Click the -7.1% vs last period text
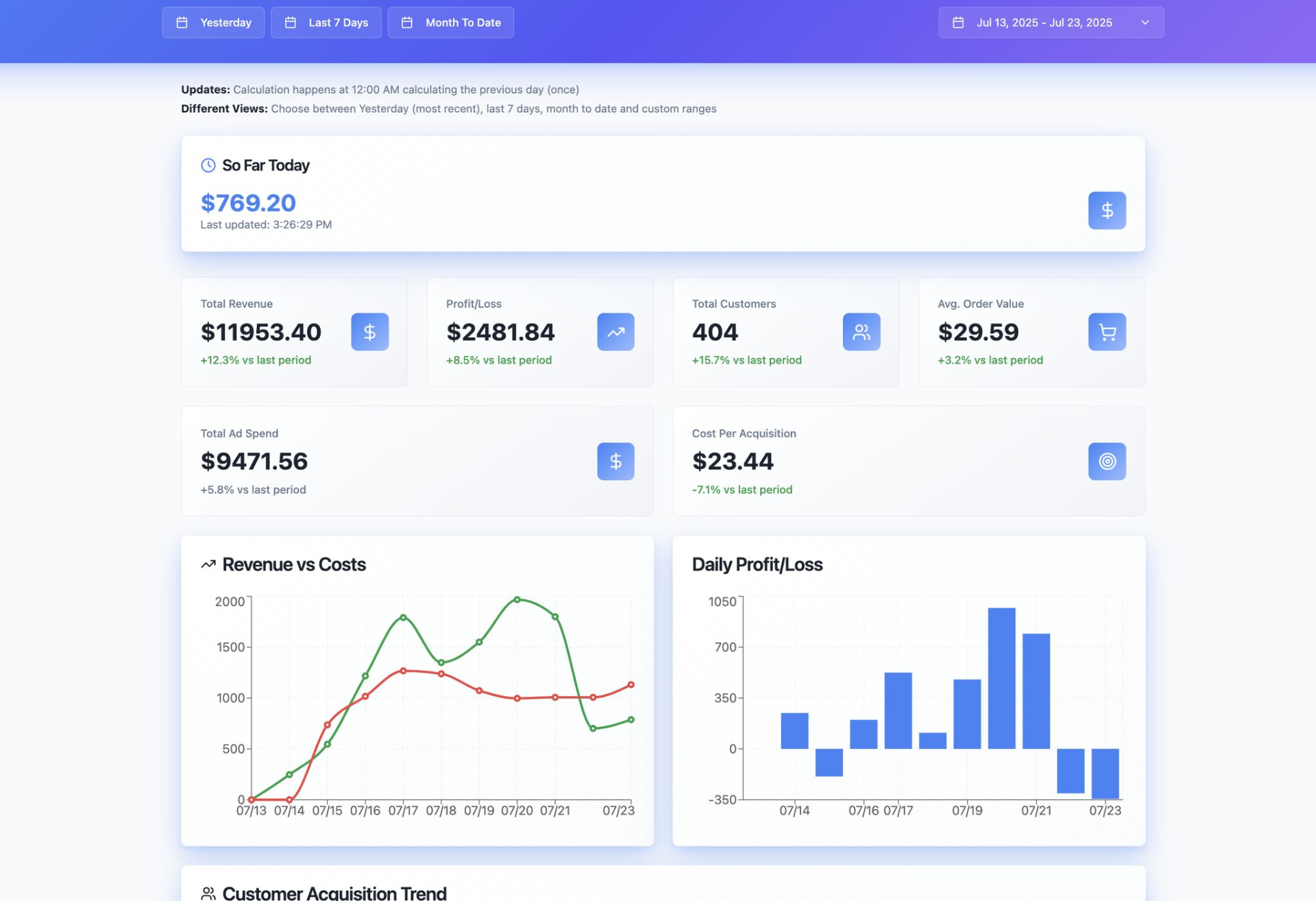 [742, 490]
